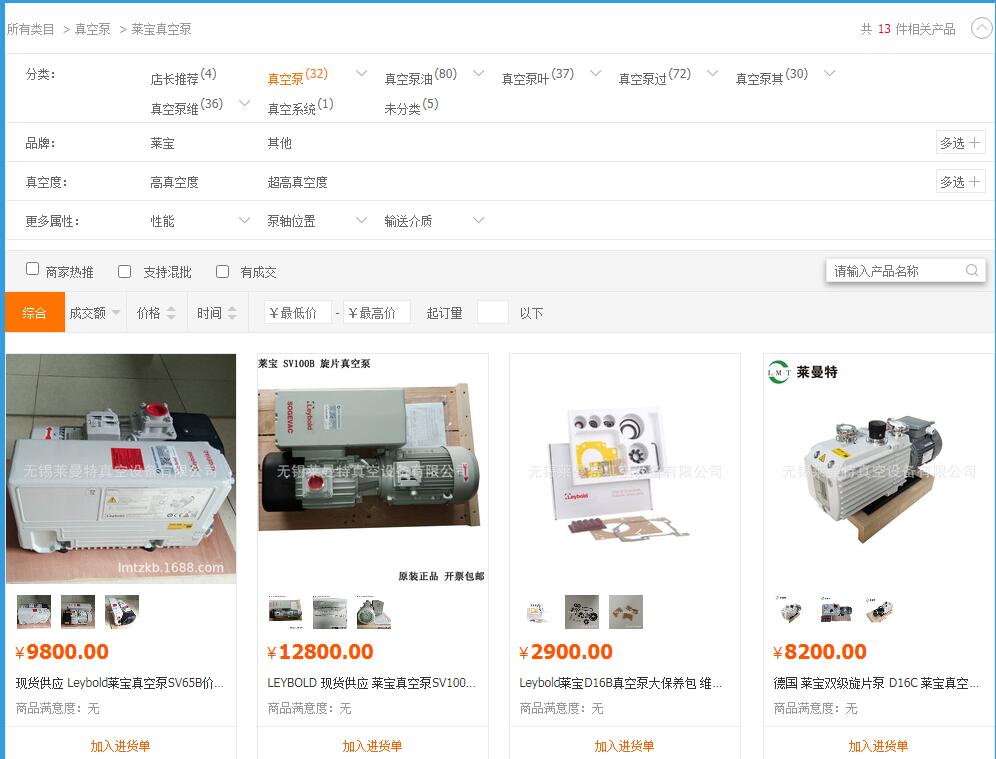This screenshot has width=996, height=759.
Task: Add the ¥8200.00 D16C pump to 进货单
Action: [878, 746]
